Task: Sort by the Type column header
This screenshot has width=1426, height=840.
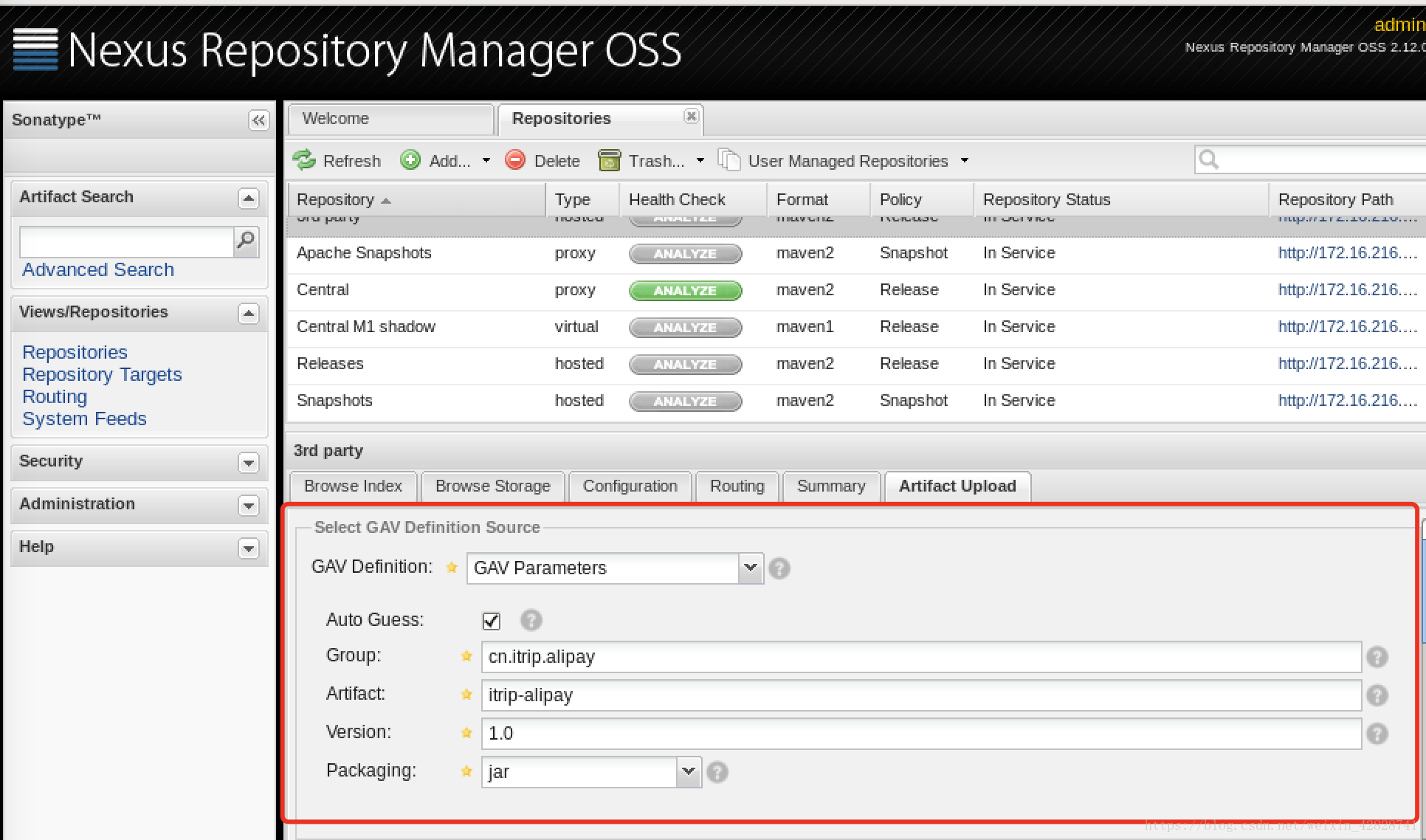Action: tap(582, 199)
